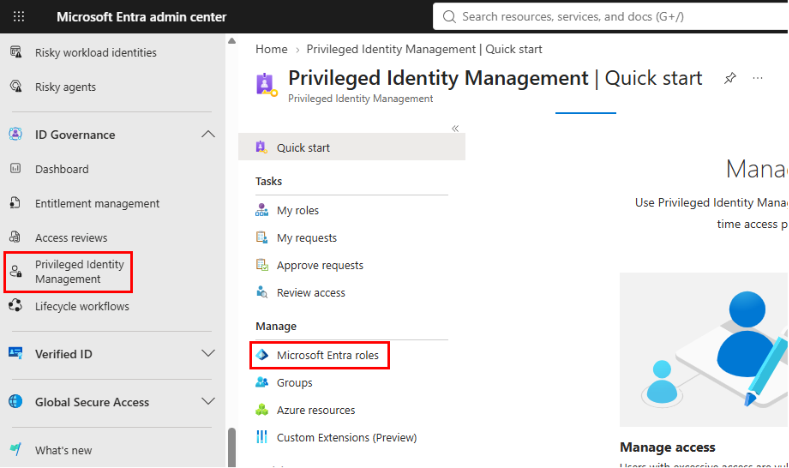Click the My roles icon
This screenshot has width=789, height=468.
pos(262,210)
